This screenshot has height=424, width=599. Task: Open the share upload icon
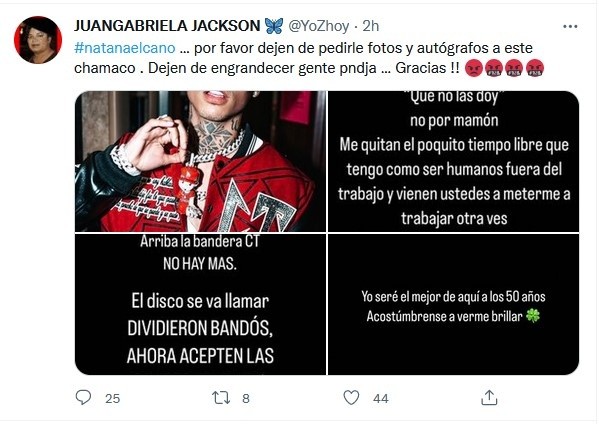[x=489, y=398]
